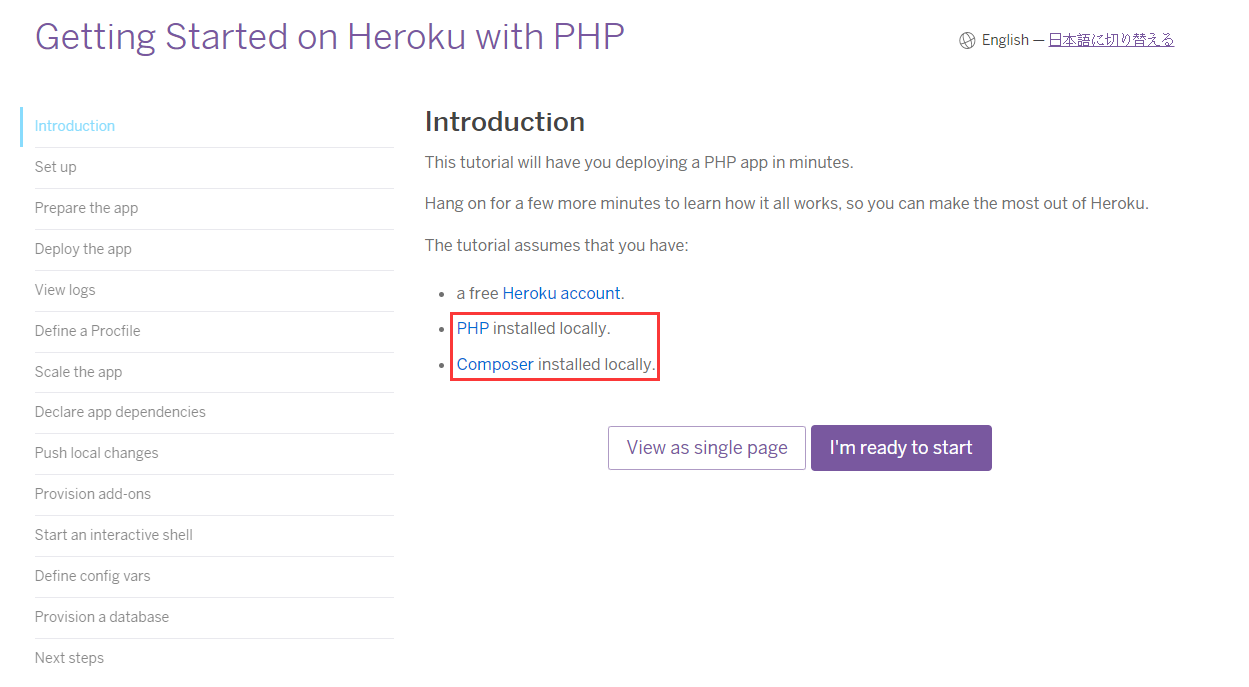Click the globe language icon
Screen dimensions: 1249x687
[967, 41]
